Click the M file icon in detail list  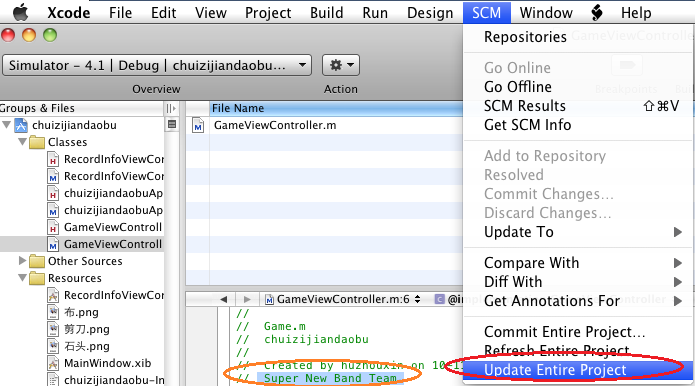pyautogui.click(x=198, y=125)
